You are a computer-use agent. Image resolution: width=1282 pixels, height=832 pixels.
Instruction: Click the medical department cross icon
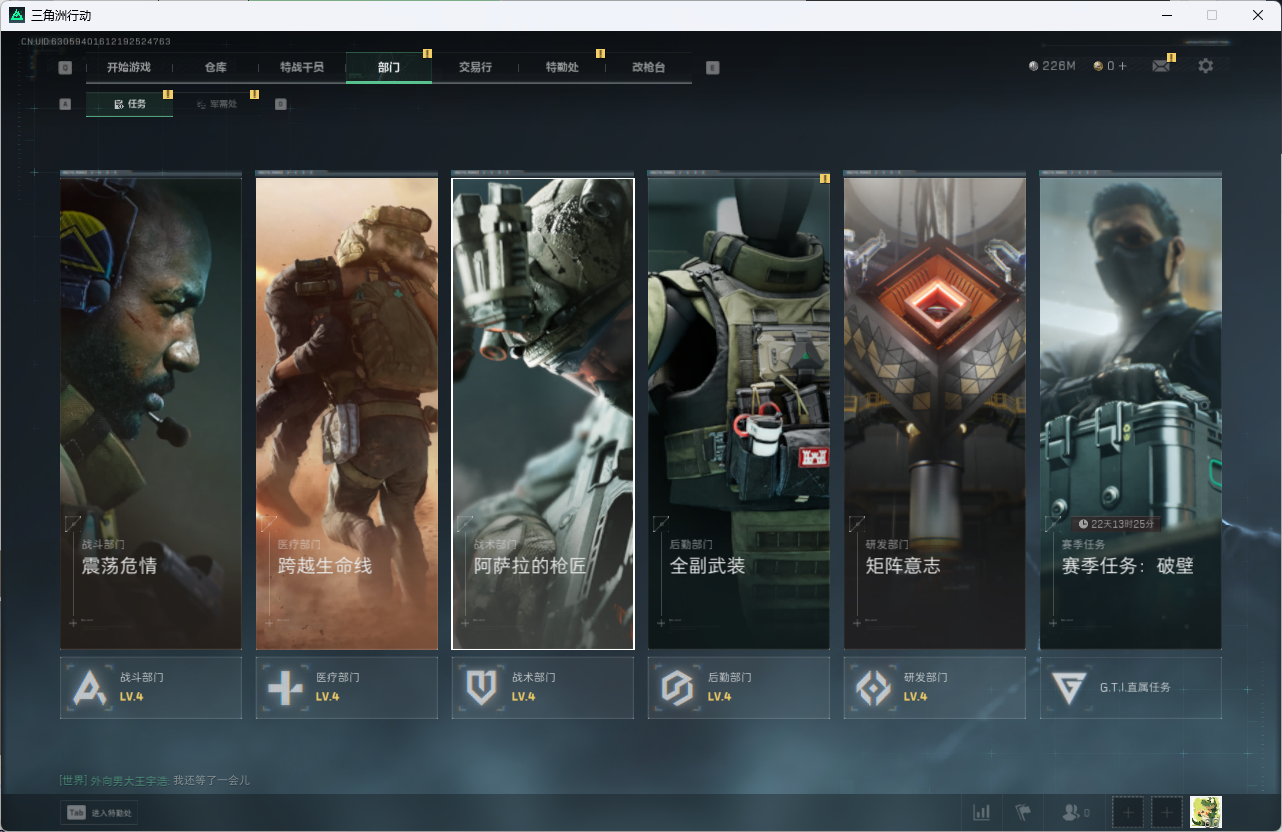click(x=286, y=688)
